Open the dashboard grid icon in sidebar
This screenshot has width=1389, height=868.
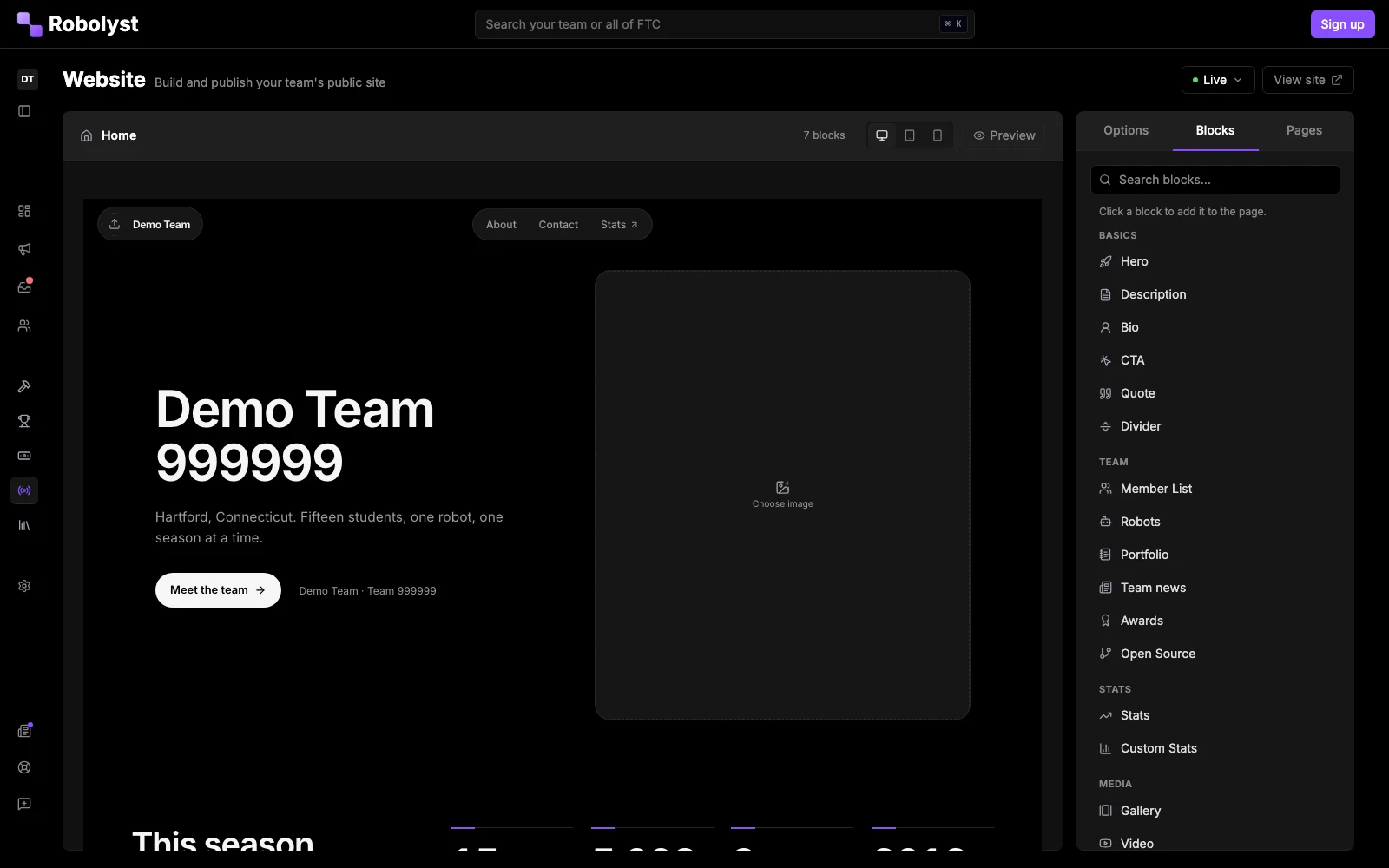24,211
